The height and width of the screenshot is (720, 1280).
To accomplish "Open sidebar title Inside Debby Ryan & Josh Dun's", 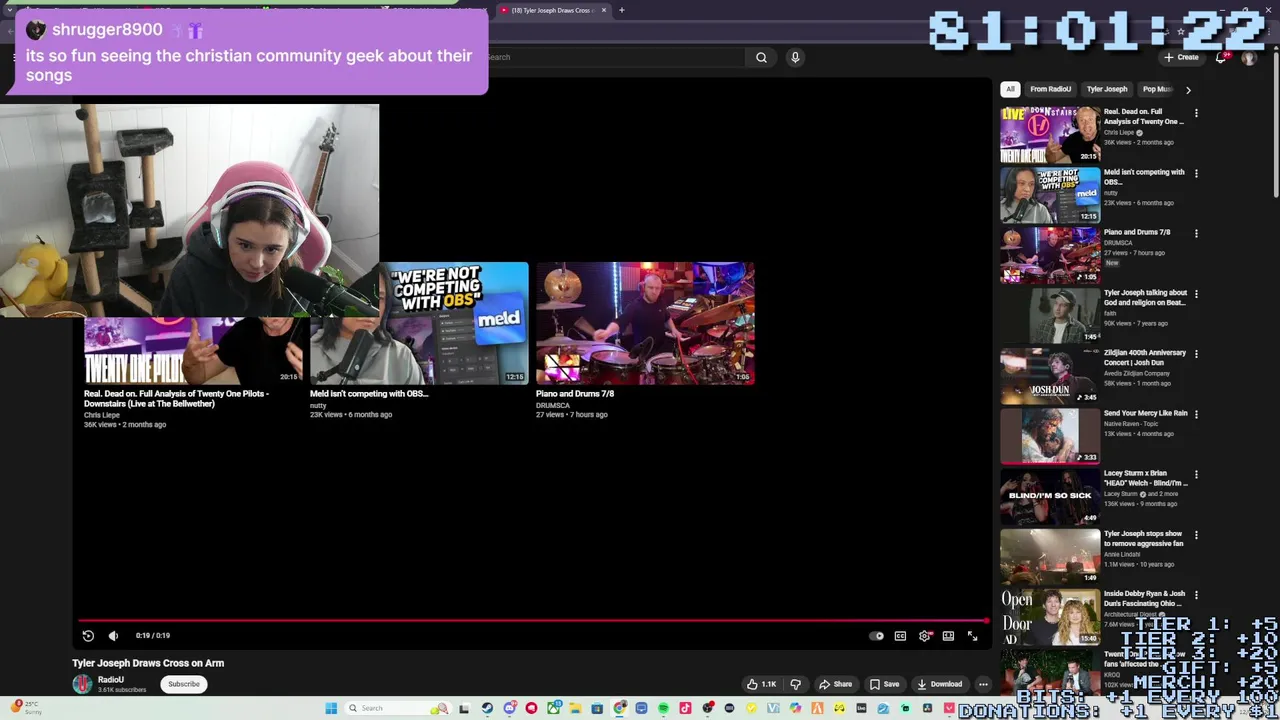I will 1144,598.
